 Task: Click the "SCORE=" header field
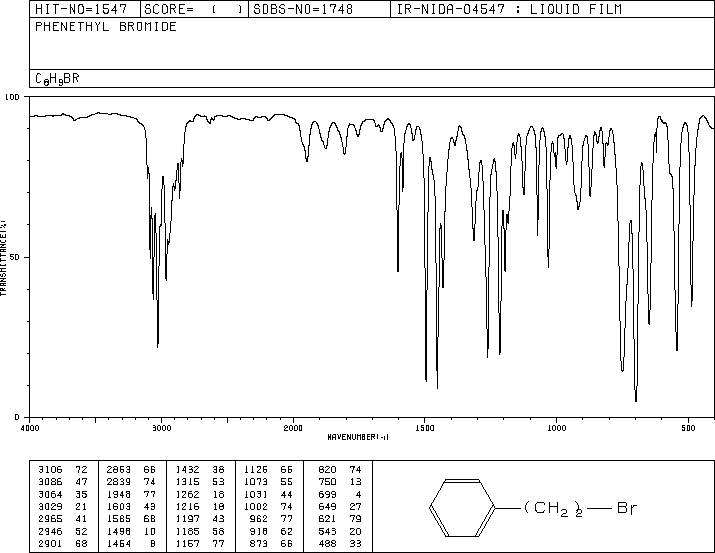(194, 9)
